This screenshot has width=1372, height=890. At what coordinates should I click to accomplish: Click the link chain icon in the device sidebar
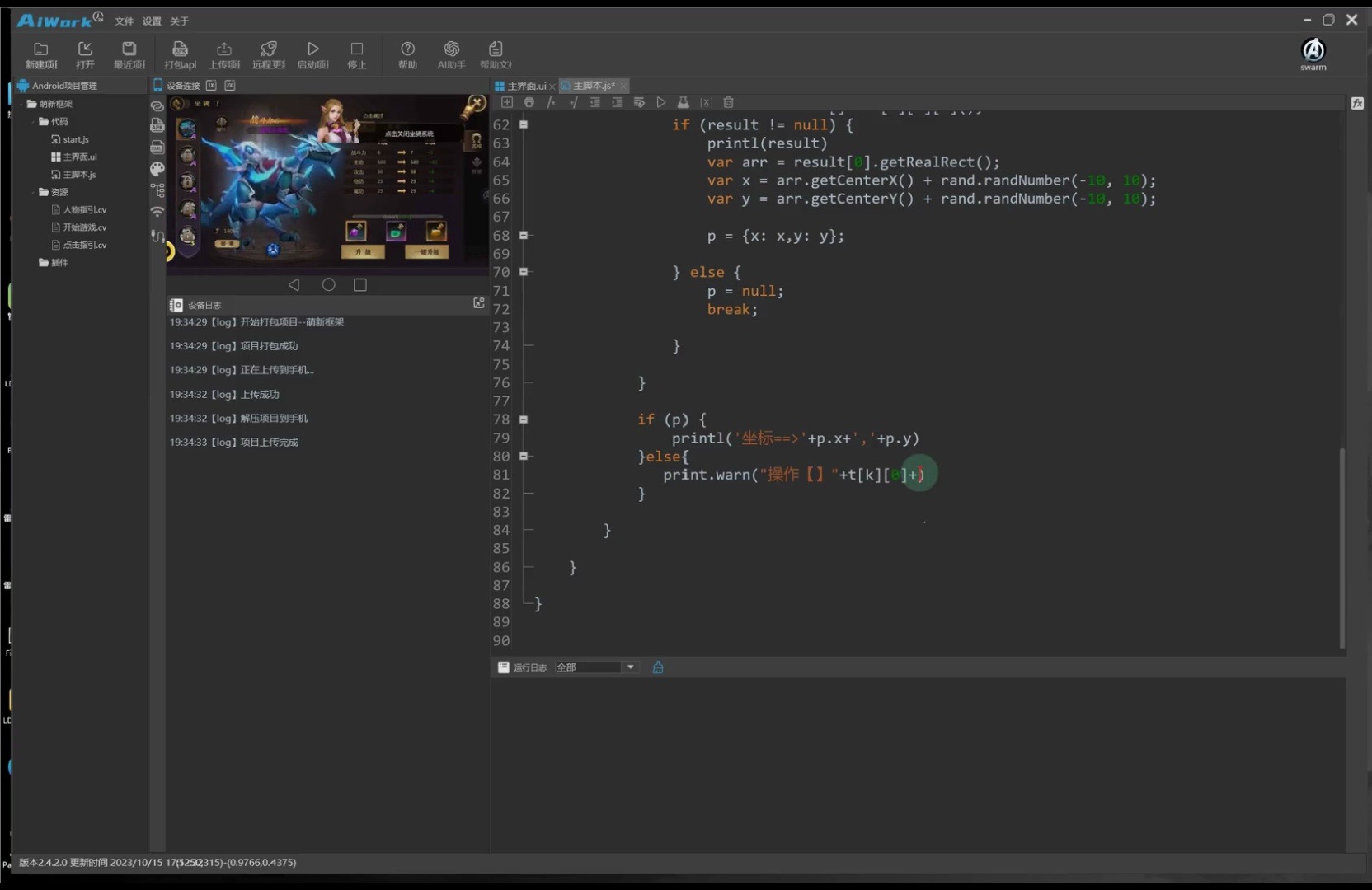point(157,106)
